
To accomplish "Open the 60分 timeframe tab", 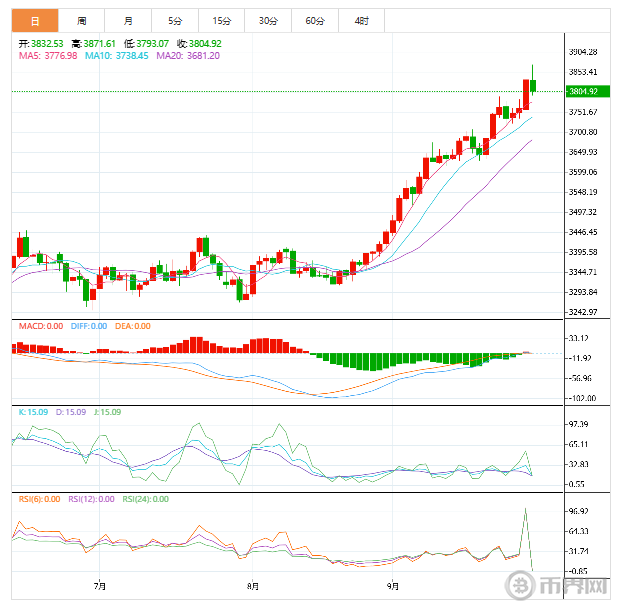I will click(315, 20).
